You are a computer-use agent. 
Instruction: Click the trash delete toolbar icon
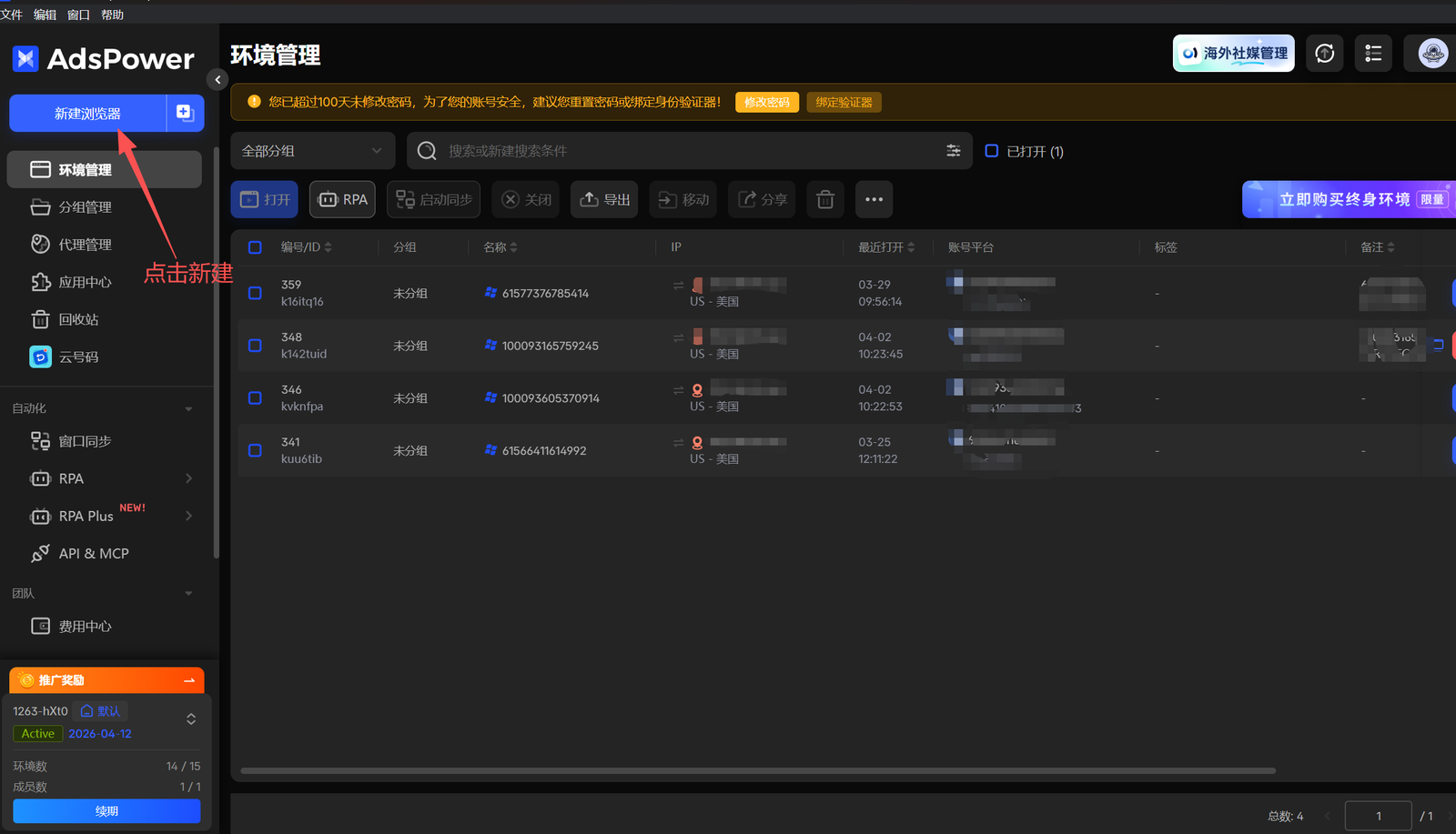pyautogui.click(x=825, y=199)
